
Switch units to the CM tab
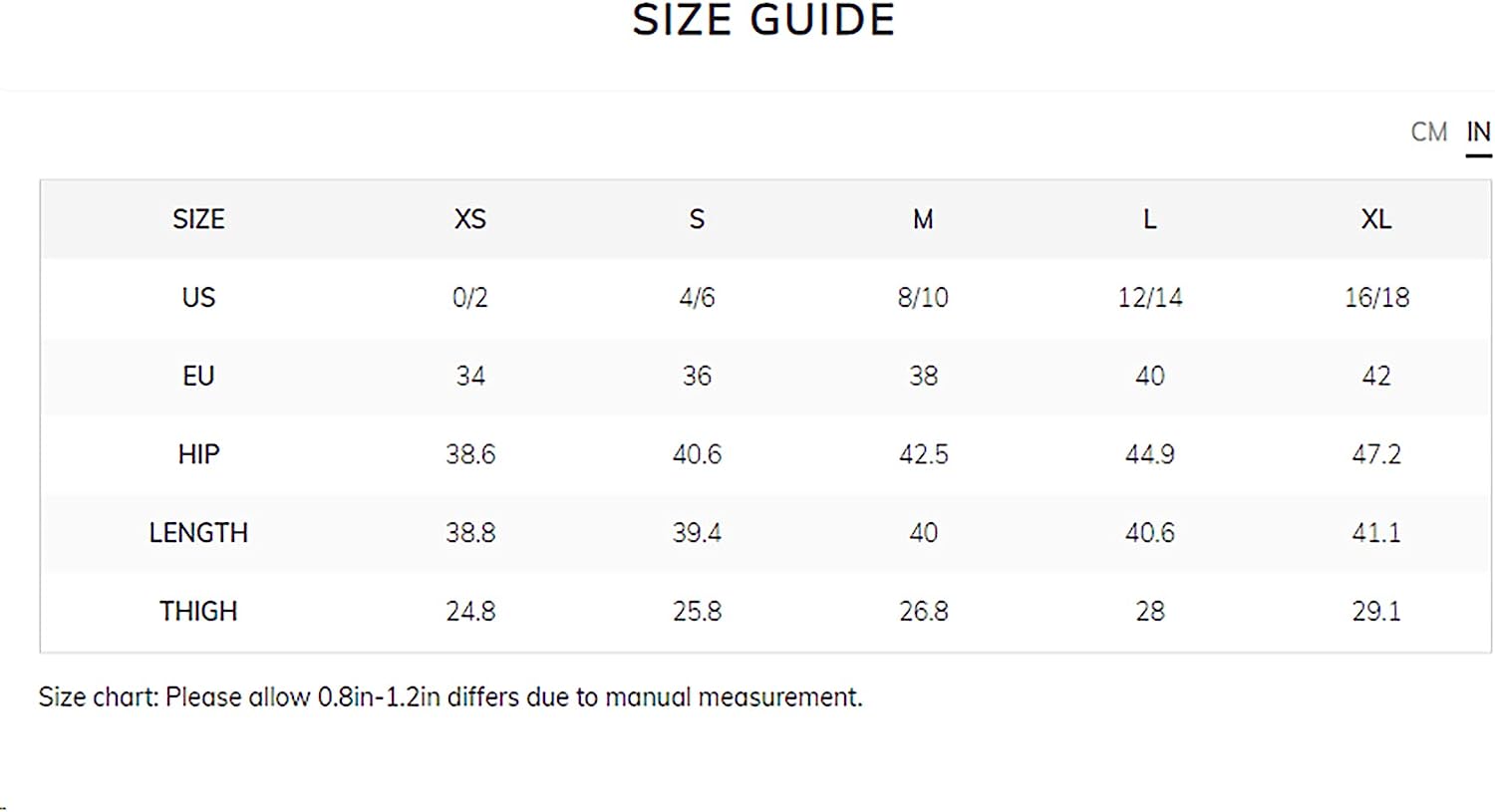tap(1428, 132)
